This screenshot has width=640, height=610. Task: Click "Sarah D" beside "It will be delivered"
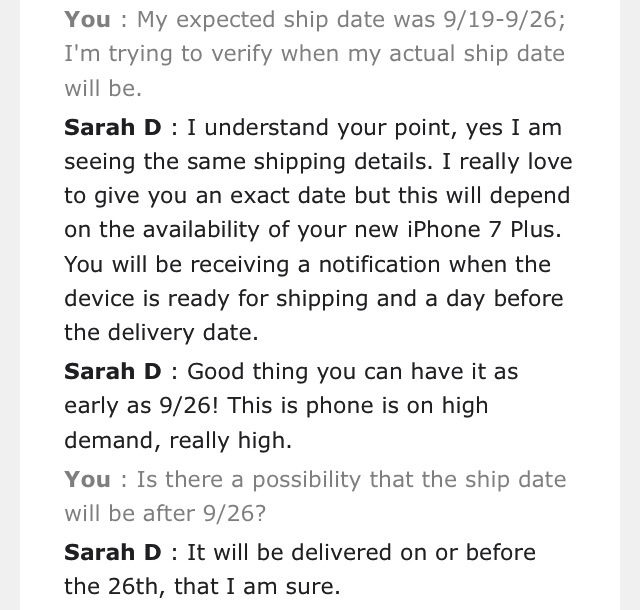point(113,552)
